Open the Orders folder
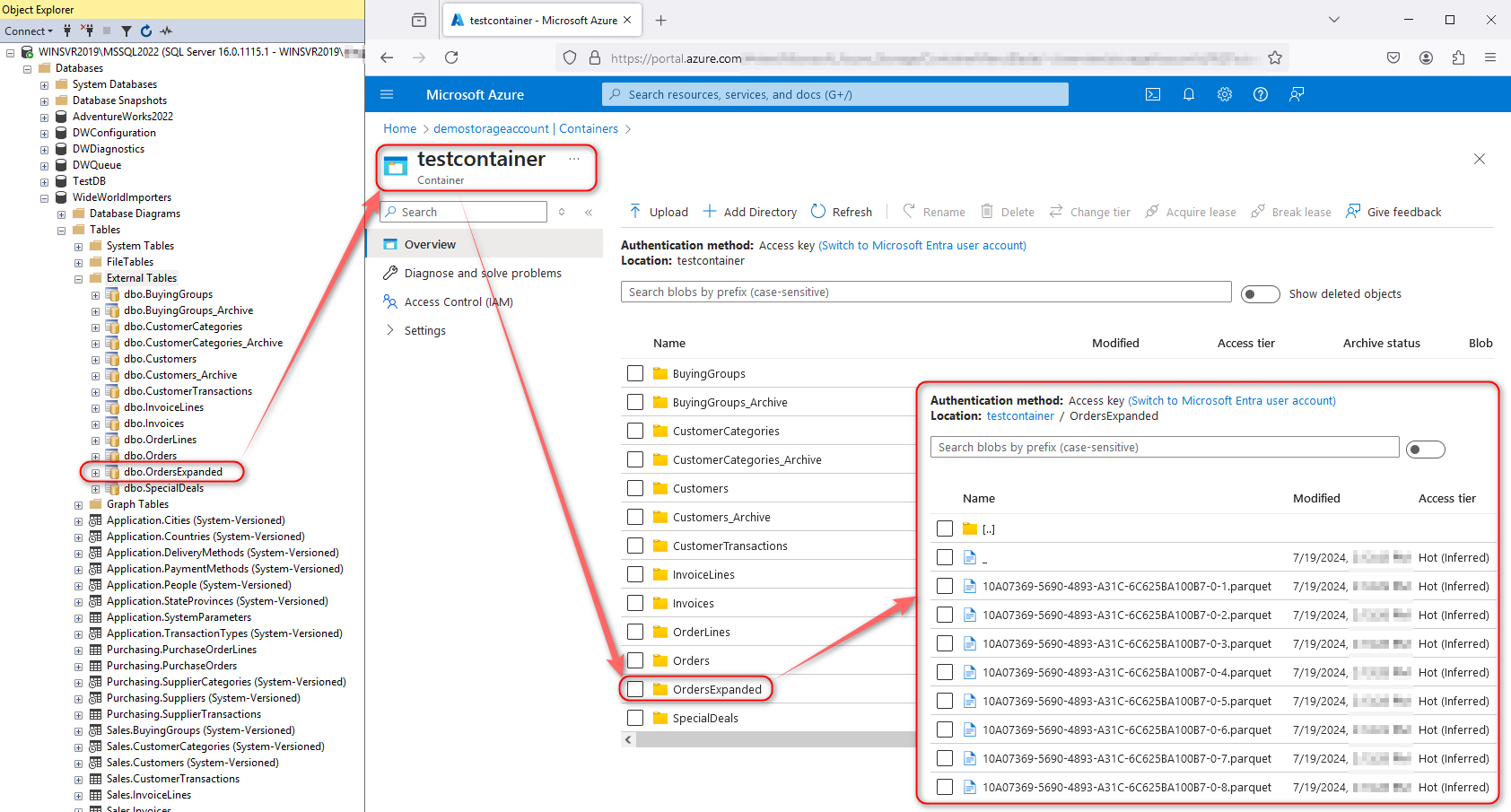The image size is (1511, 812). pyautogui.click(x=691, y=660)
